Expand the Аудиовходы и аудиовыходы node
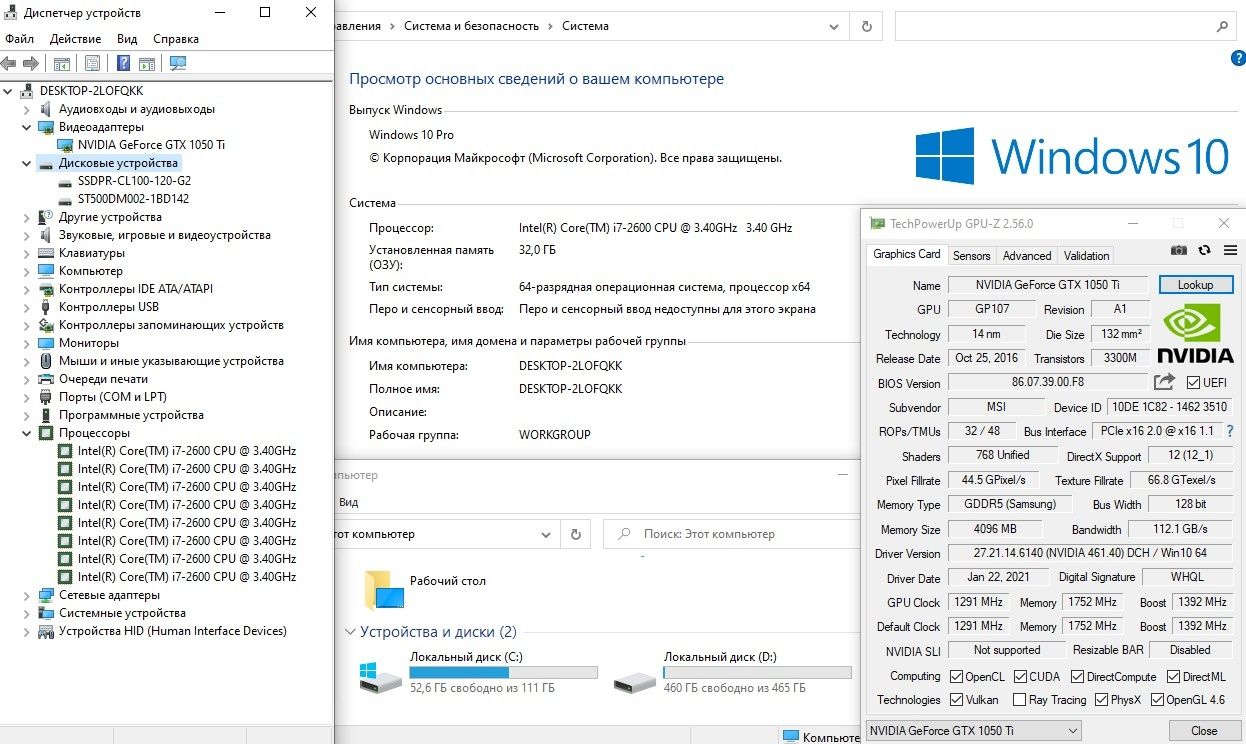1246x744 pixels. (27, 109)
